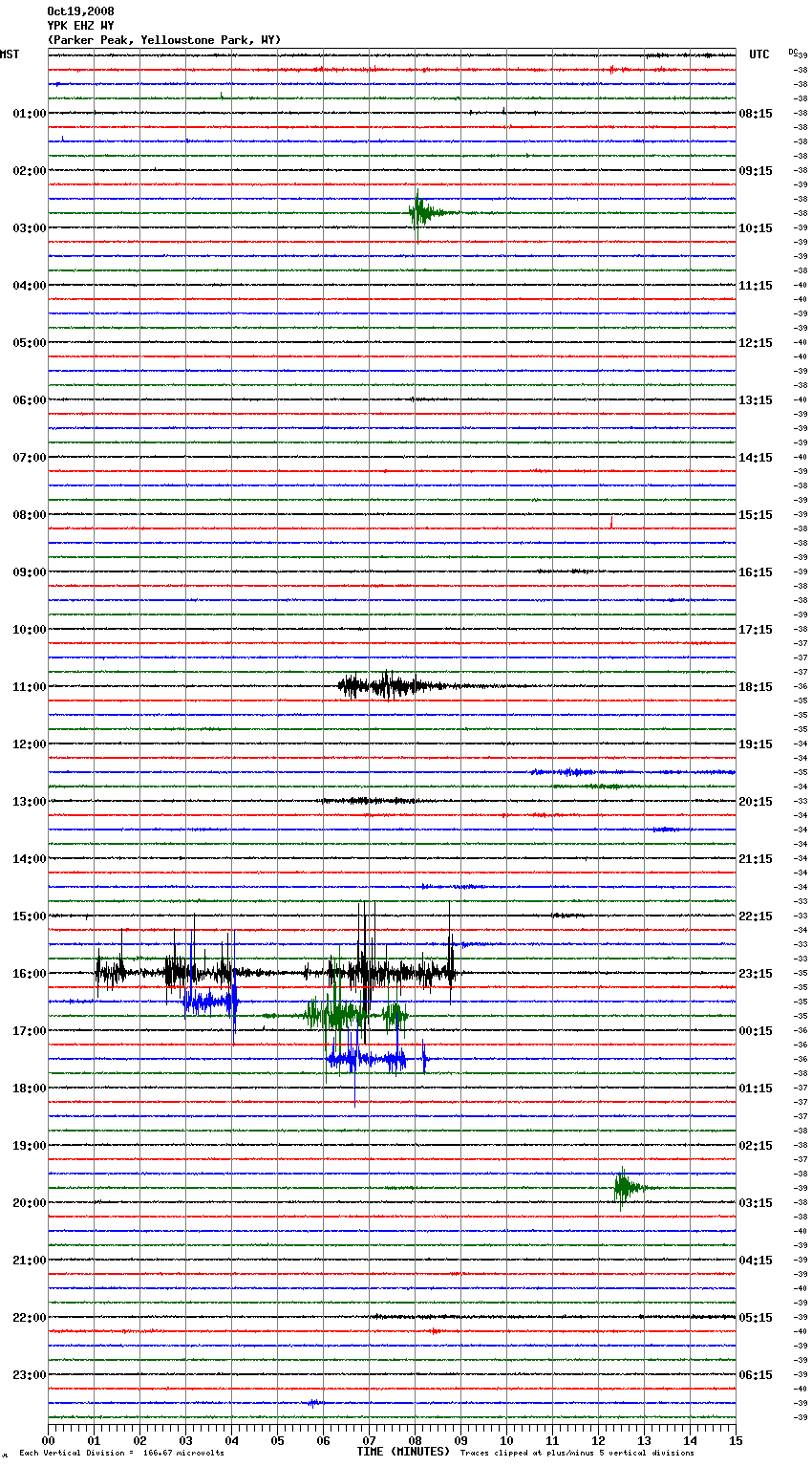Select the 16:00 MST time label
Screen dimensions: 812x1466
pyautogui.click(x=30, y=974)
